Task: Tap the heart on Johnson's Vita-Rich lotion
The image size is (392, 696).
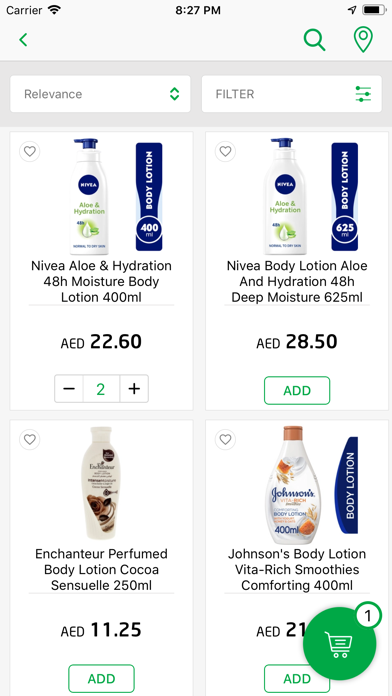Action: (x=226, y=439)
